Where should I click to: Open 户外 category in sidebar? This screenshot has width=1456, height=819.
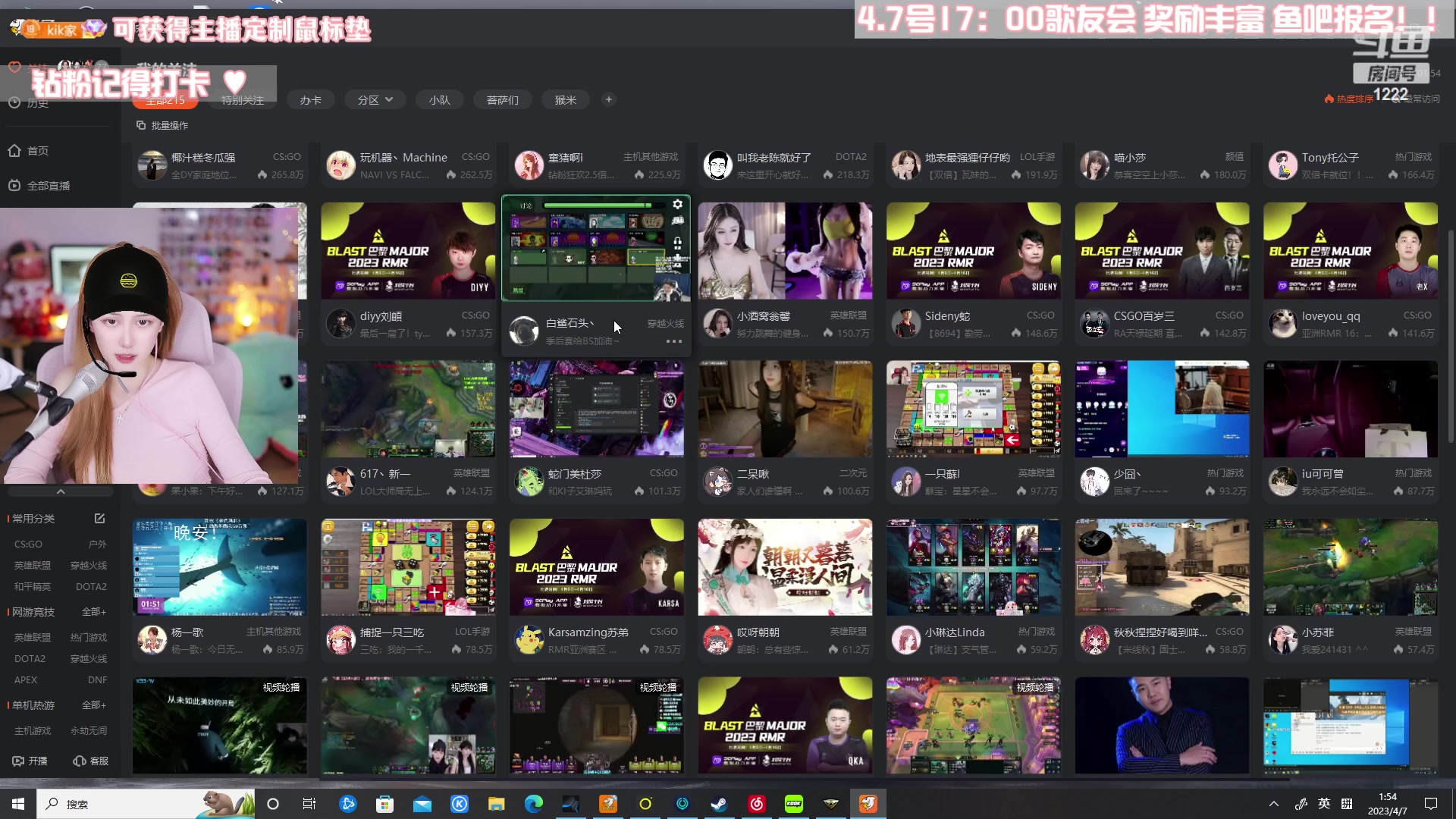point(98,544)
